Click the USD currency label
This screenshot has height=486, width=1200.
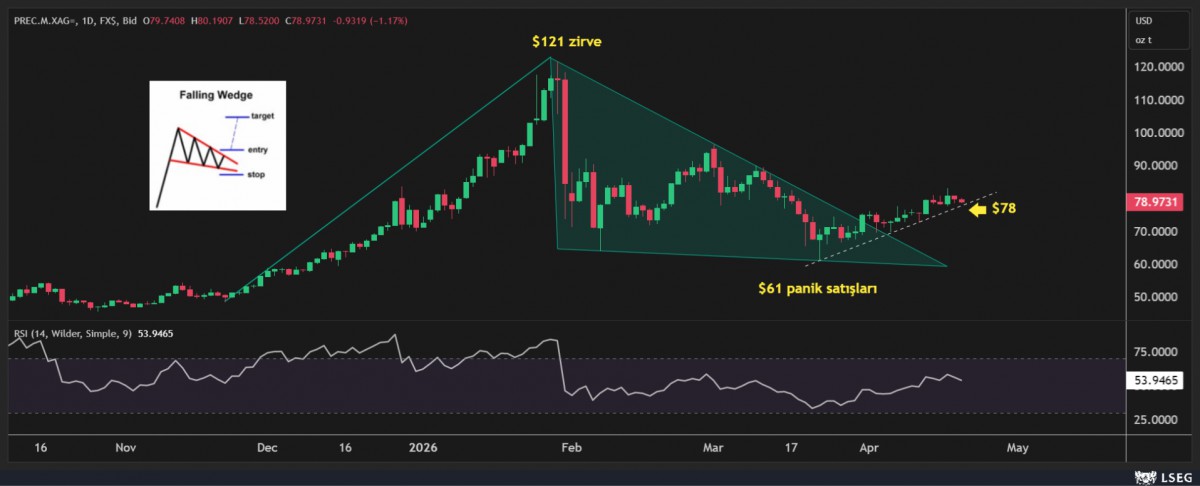[1143, 20]
